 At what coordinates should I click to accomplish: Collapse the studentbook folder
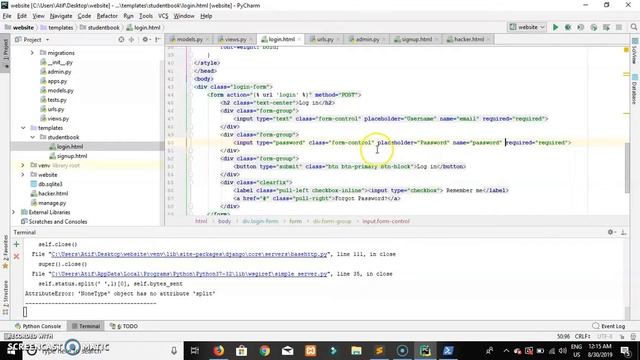coord(33,137)
